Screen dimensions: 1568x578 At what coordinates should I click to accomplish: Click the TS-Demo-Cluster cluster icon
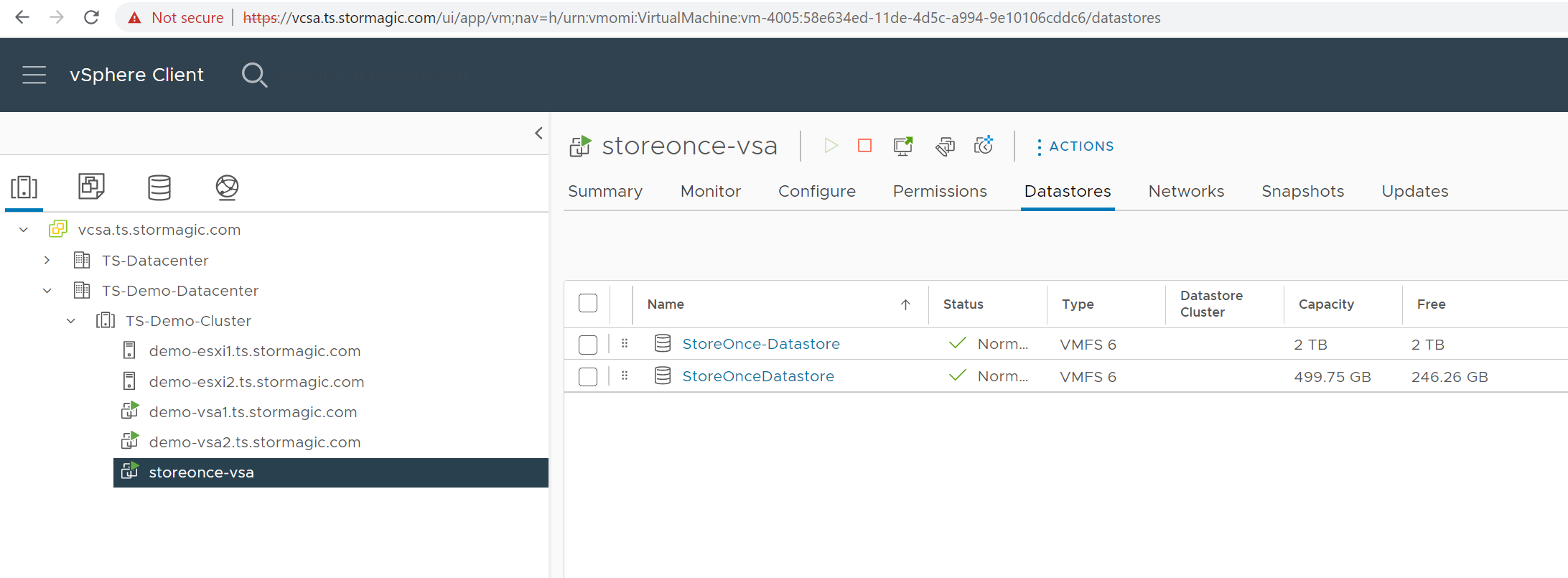coord(106,320)
